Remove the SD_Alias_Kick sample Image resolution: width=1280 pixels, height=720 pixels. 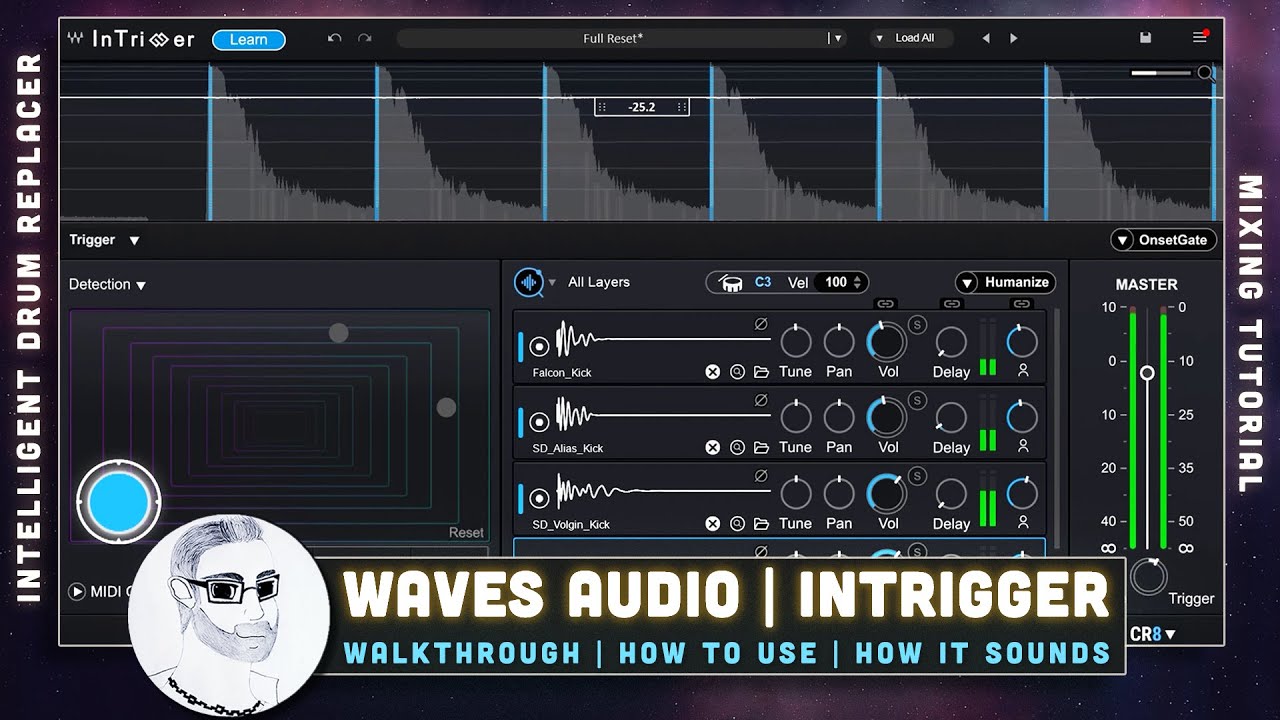click(x=713, y=448)
